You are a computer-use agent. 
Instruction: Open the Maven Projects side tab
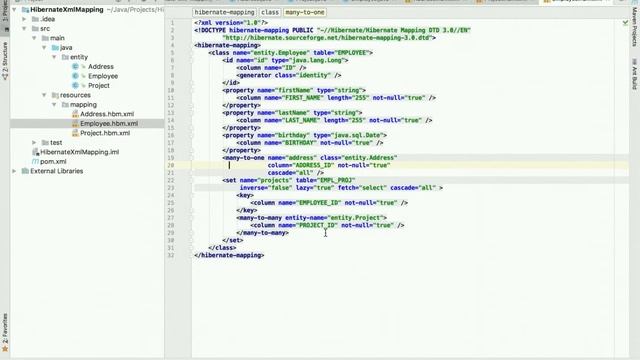634,27
